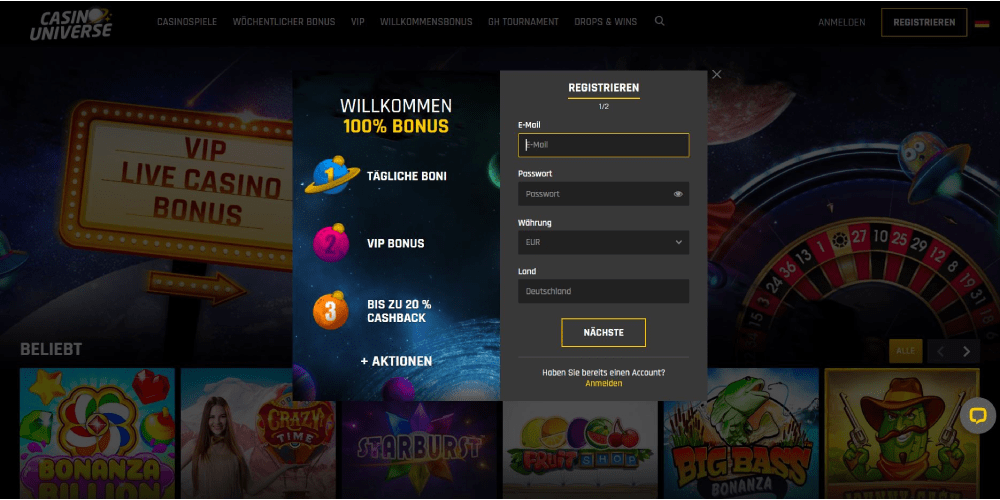Toggle password visibility with the eye icon

coord(678,194)
